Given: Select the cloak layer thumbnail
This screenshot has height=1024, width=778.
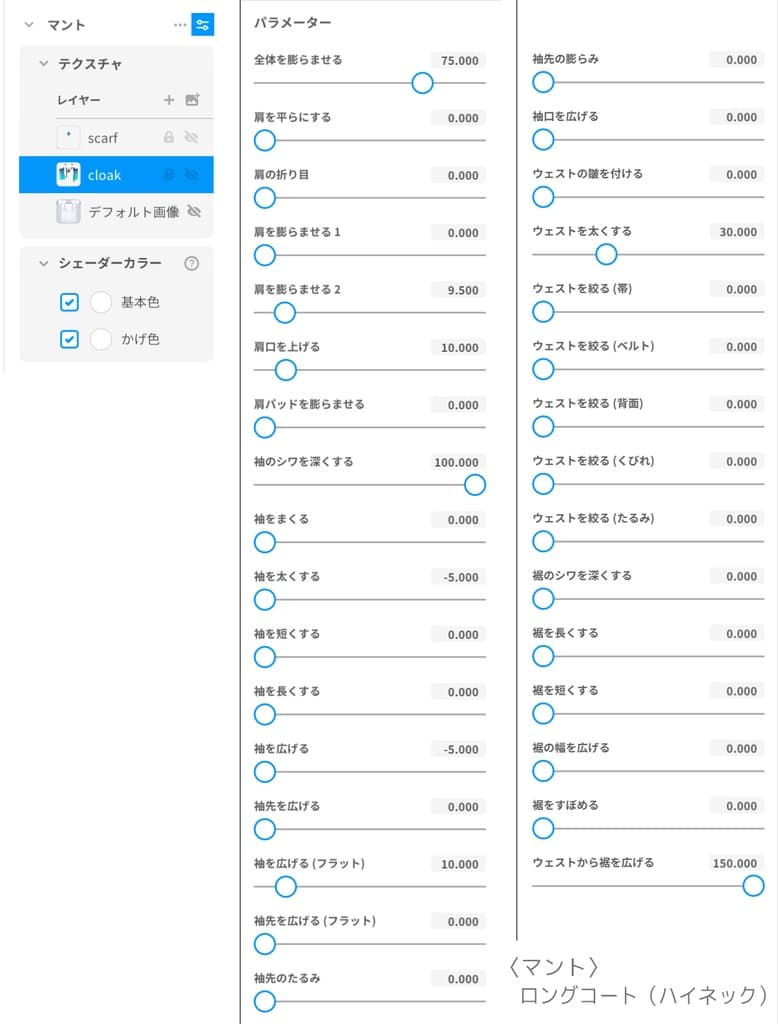Looking at the screenshot, I should 68,174.
